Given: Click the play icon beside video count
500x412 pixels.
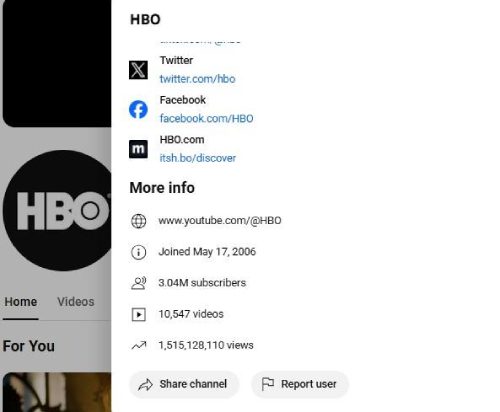Looking at the screenshot, I should (x=139, y=314).
